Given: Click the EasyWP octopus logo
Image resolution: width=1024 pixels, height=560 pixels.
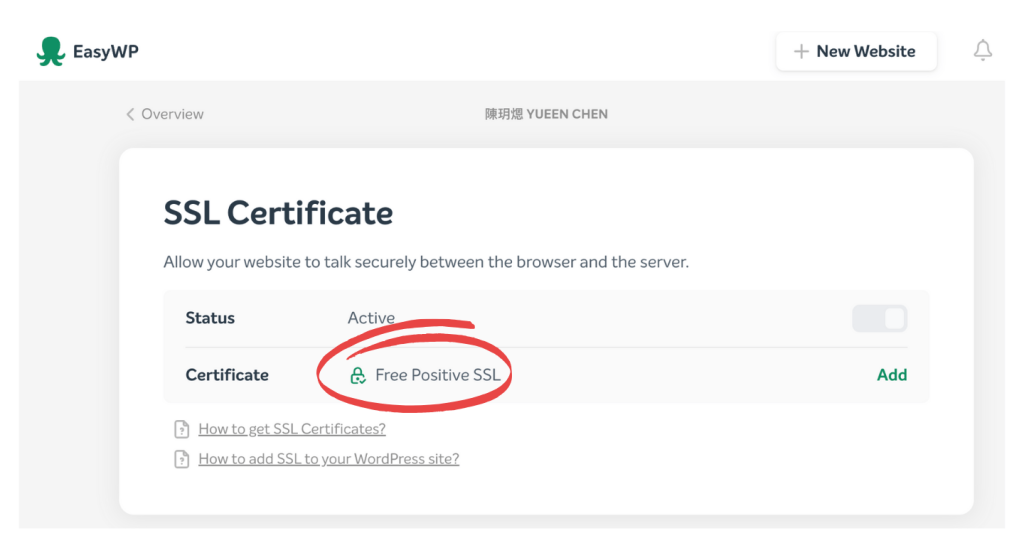Looking at the screenshot, I should [50, 52].
